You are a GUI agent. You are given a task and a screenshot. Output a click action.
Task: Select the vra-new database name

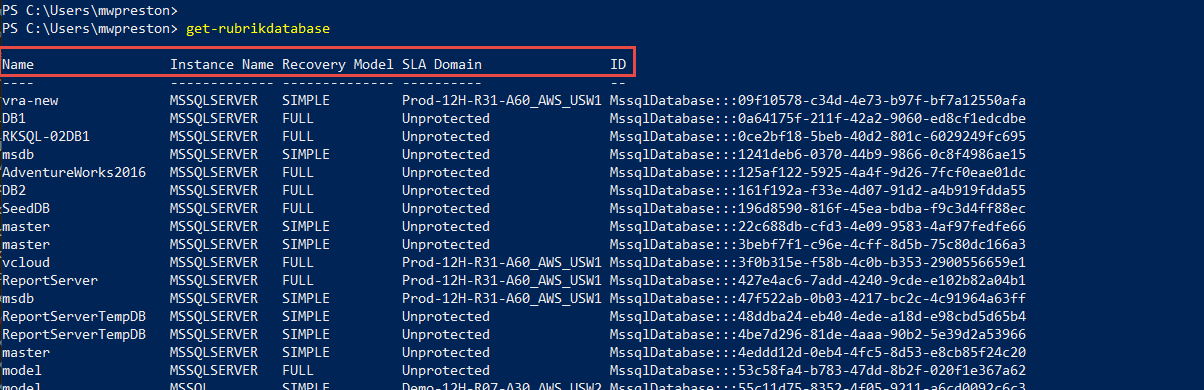tap(30, 100)
